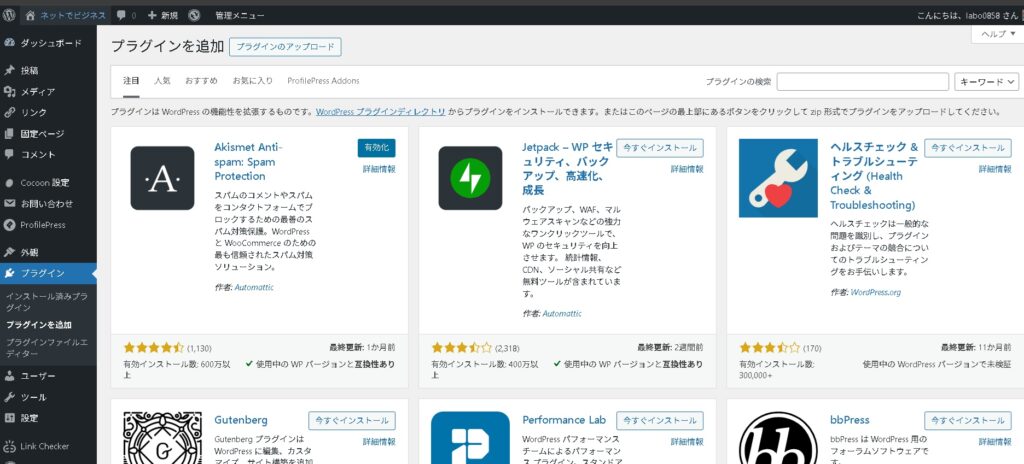The height and width of the screenshot is (464, 1024).
Task: Click the ダッシュボード gauge icon
Action: pos(9,43)
